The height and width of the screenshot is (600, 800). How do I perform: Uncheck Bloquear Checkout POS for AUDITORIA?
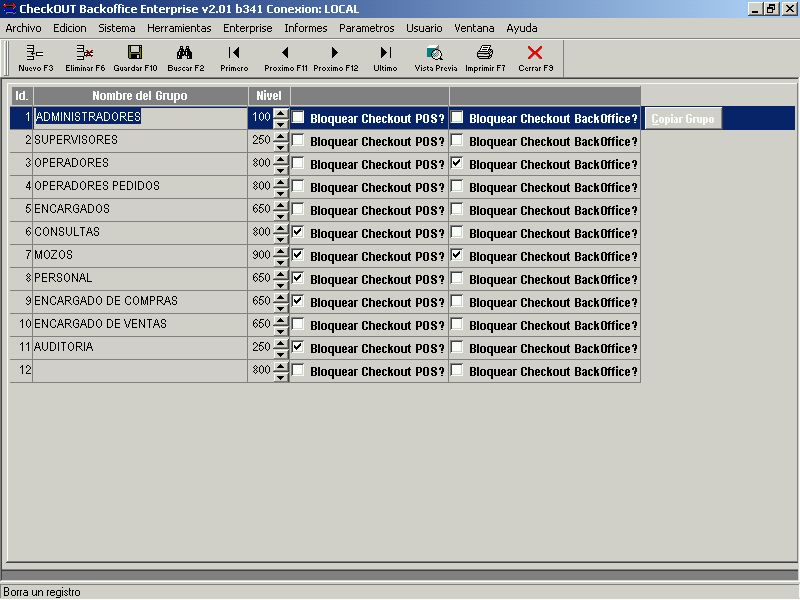(298, 347)
